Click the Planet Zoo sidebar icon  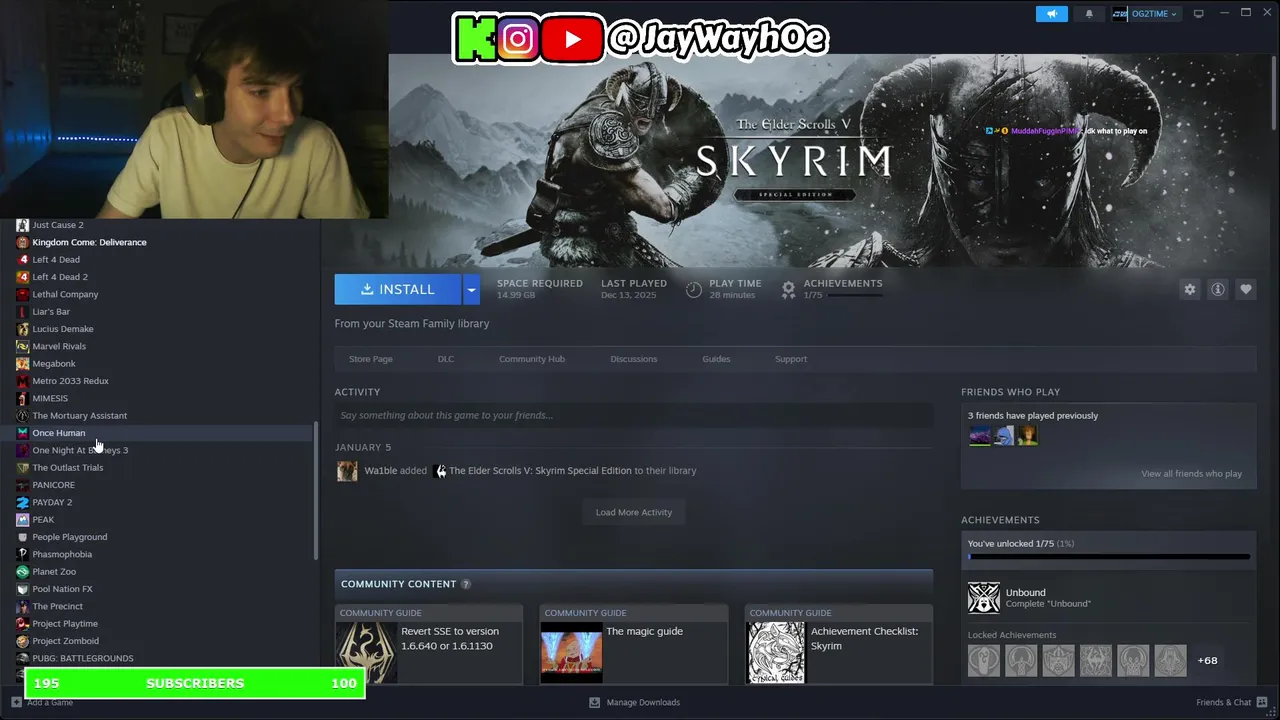click(22, 571)
